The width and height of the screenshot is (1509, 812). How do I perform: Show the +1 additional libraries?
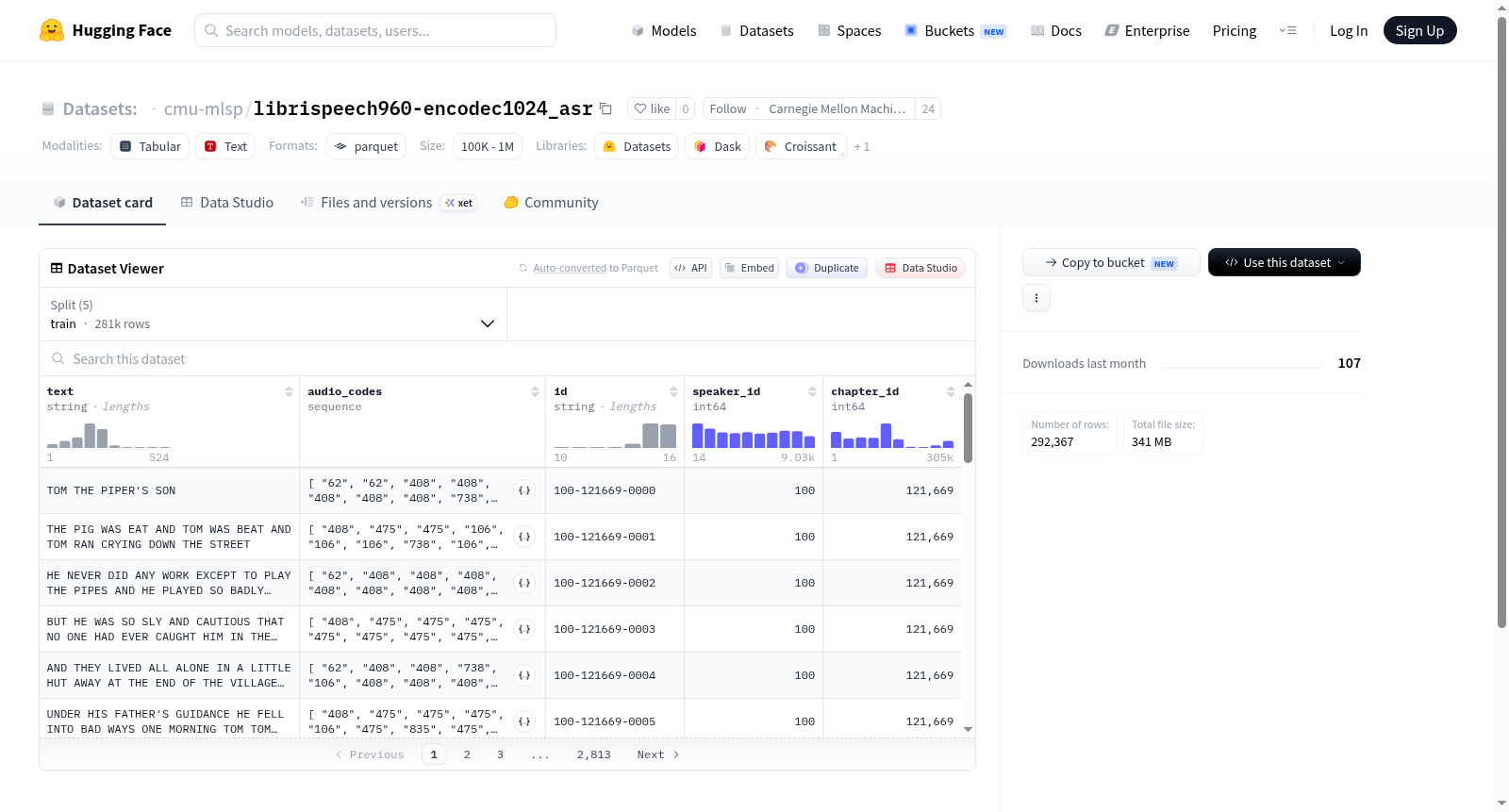pos(862,146)
